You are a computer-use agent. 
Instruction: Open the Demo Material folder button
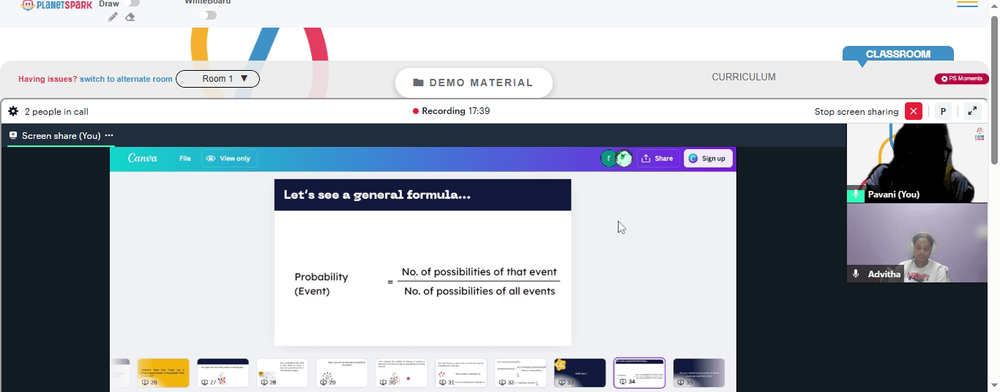(x=474, y=83)
